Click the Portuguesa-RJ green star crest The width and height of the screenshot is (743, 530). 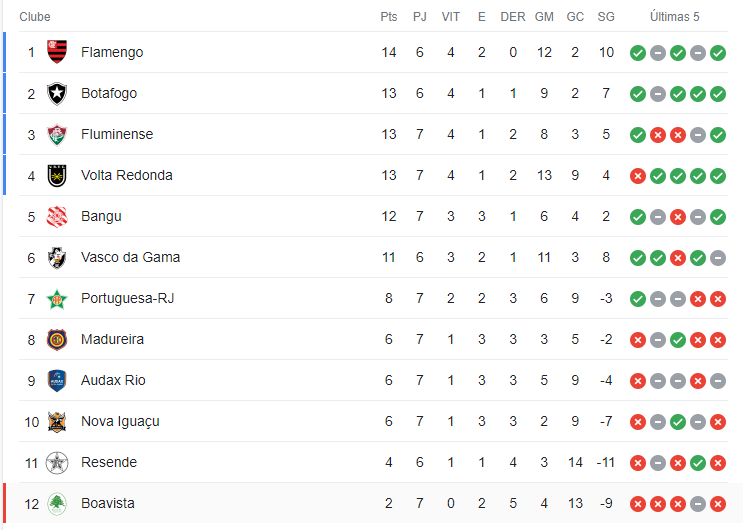(x=57, y=299)
